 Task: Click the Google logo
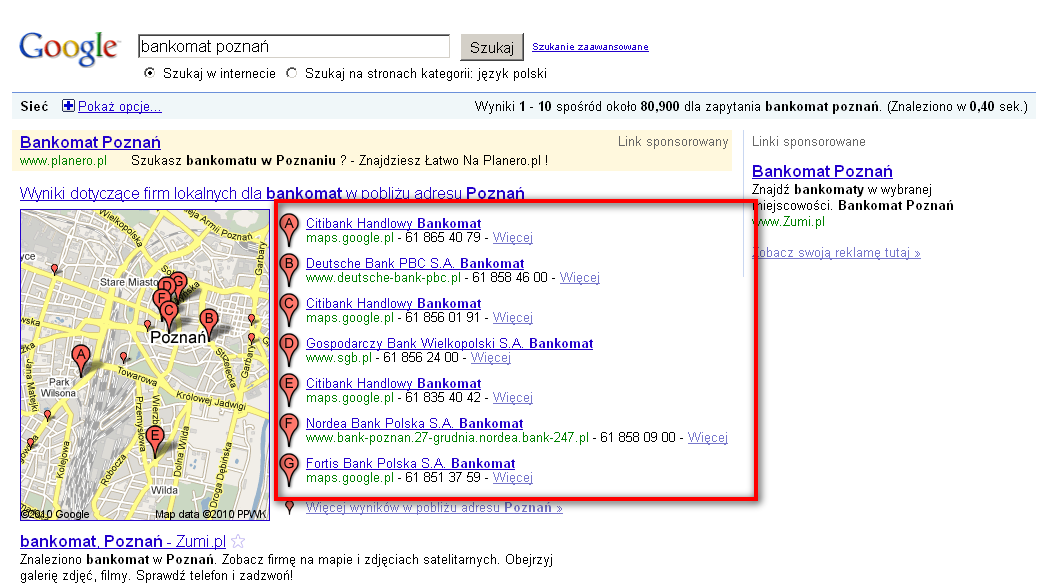tap(69, 48)
